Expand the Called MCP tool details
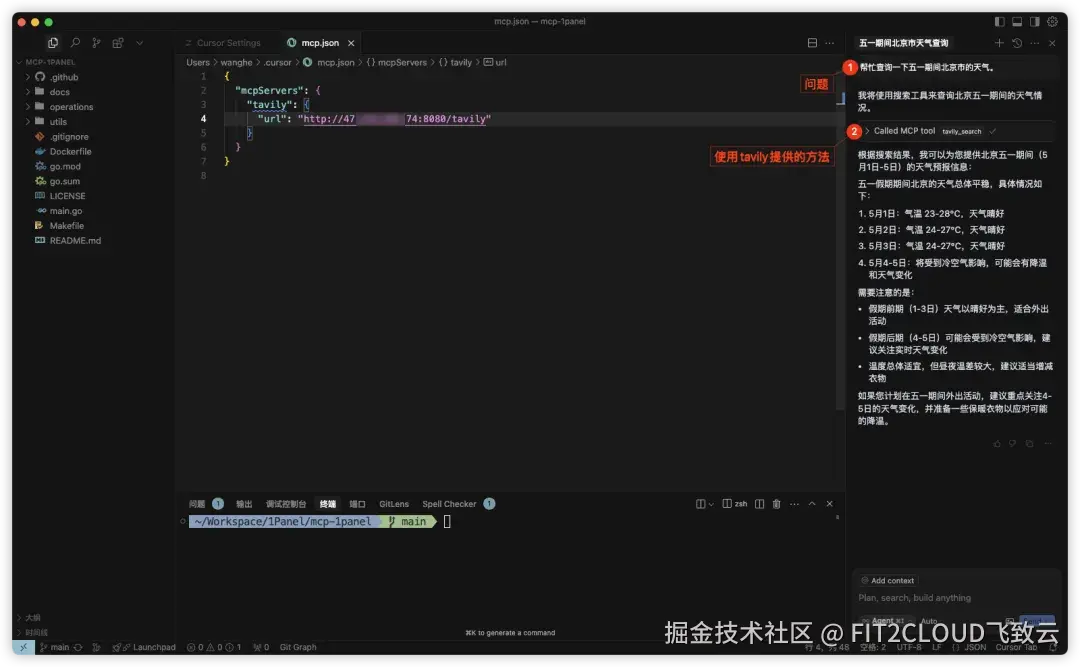Viewport: 1080px width, 667px height. [x=867, y=131]
